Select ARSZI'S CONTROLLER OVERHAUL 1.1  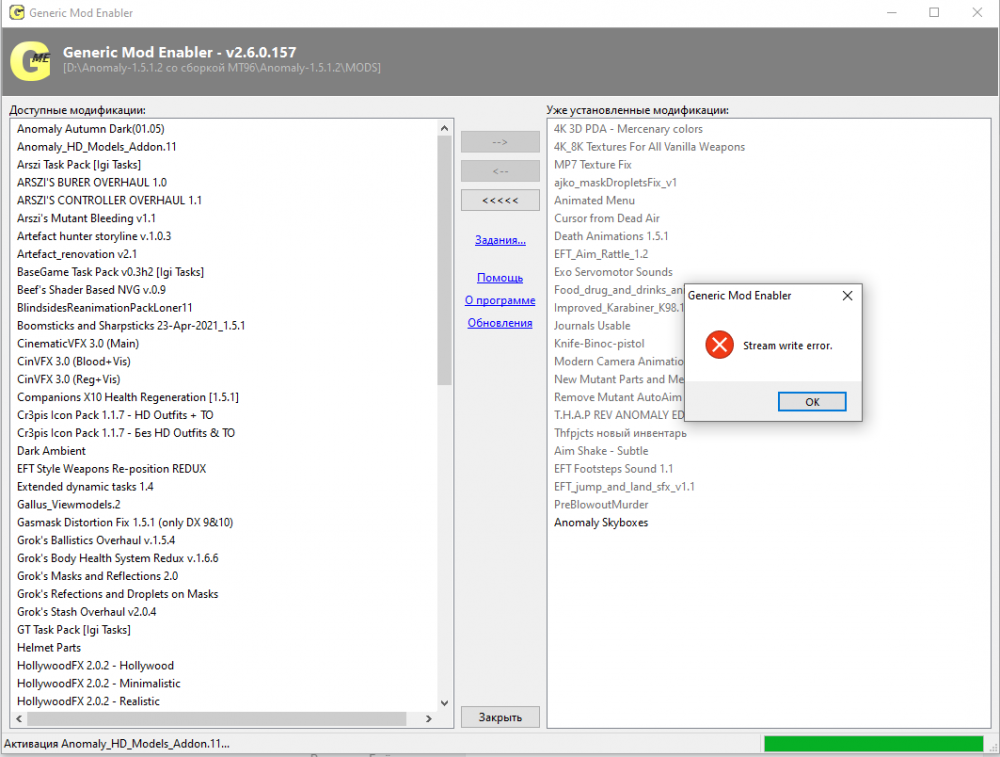[109, 200]
